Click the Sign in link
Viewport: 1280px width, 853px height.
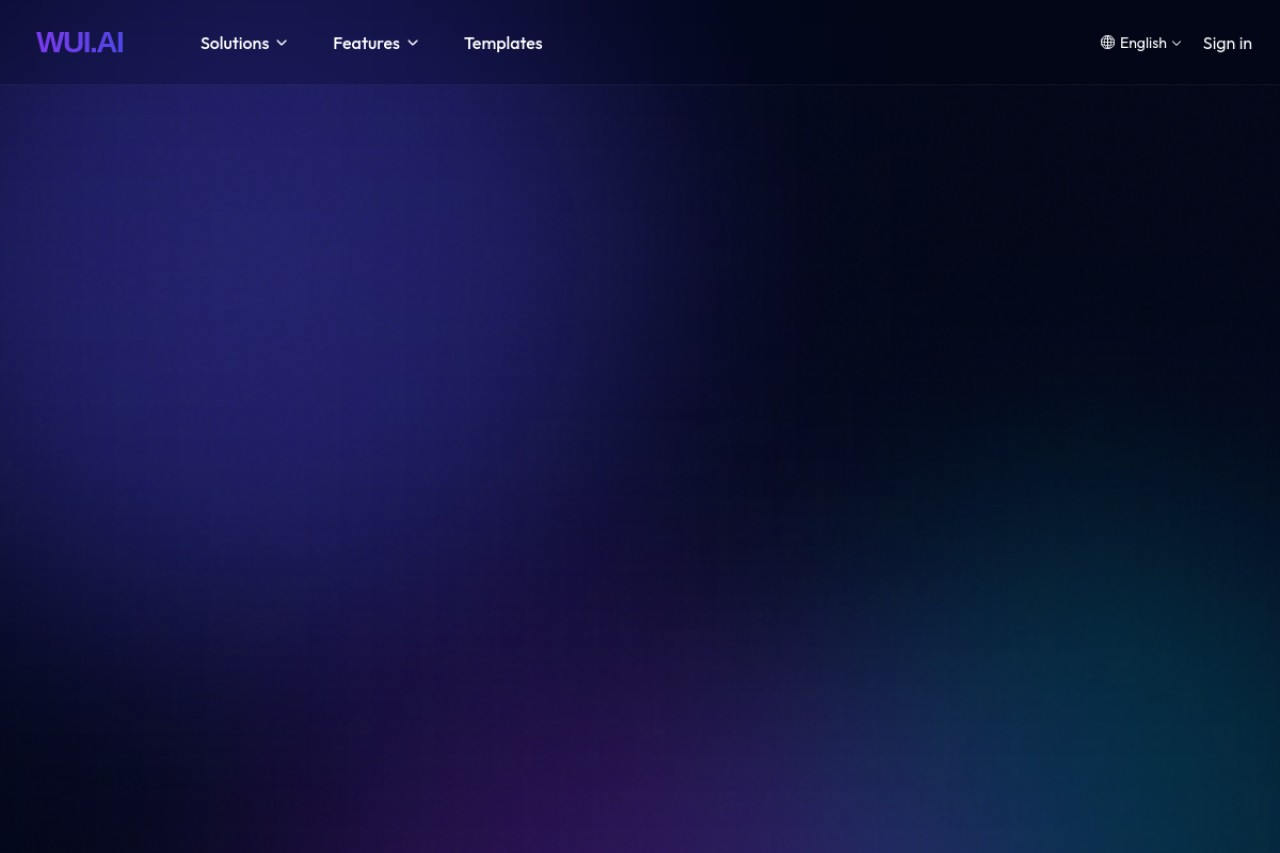[x=1227, y=43]
